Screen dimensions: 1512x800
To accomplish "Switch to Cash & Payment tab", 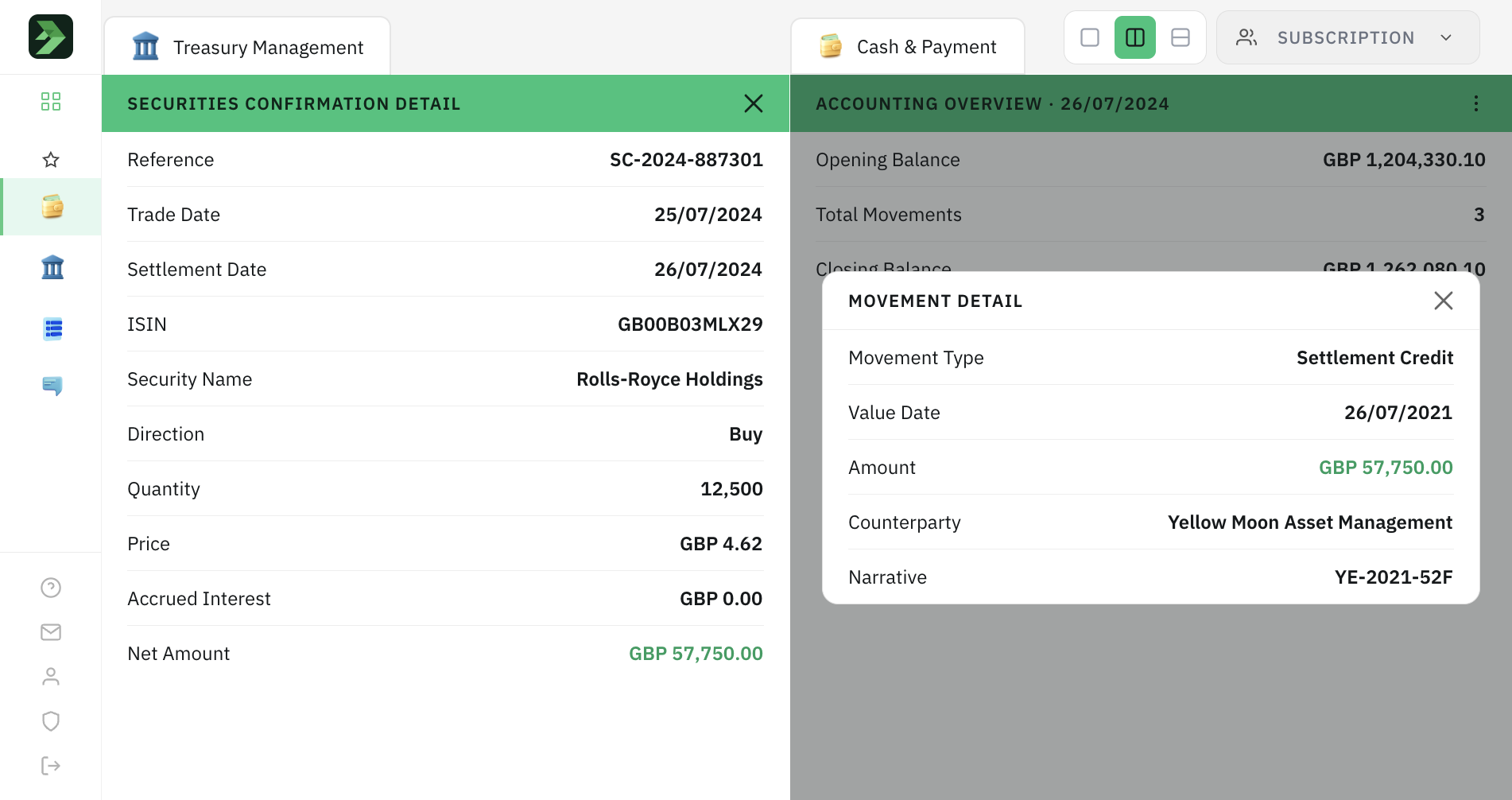I will (x=908, y=47).
